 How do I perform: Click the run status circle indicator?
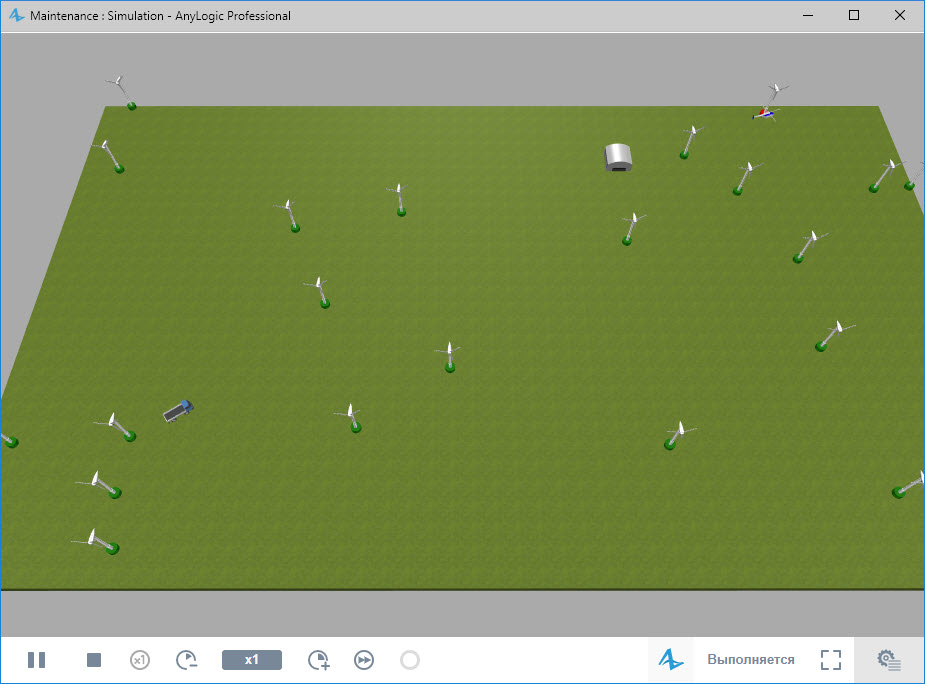pos(410,660)
